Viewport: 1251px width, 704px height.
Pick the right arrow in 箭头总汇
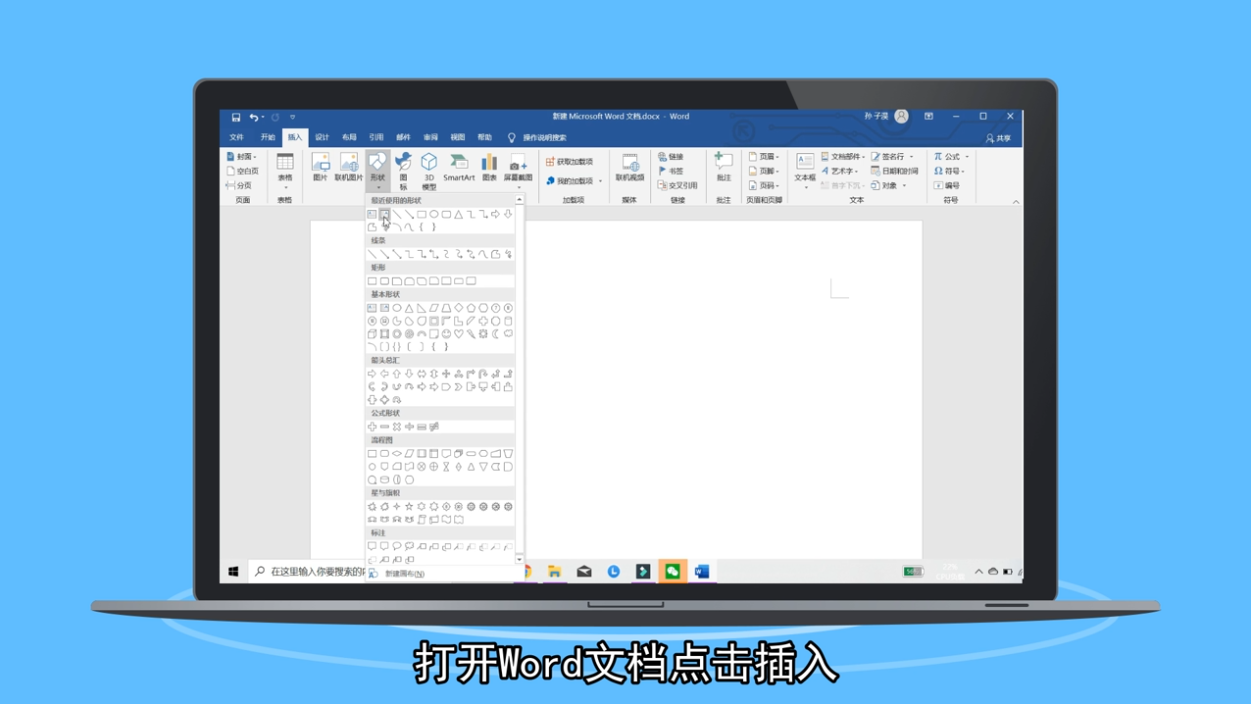click(x=372, y=374)
